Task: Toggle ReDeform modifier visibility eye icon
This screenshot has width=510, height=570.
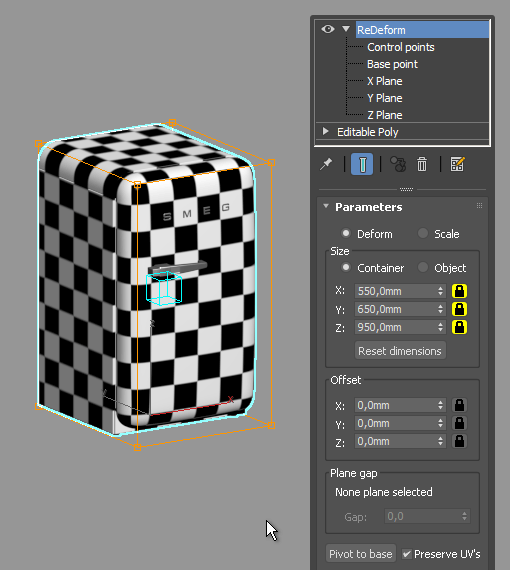Action: 328,29
